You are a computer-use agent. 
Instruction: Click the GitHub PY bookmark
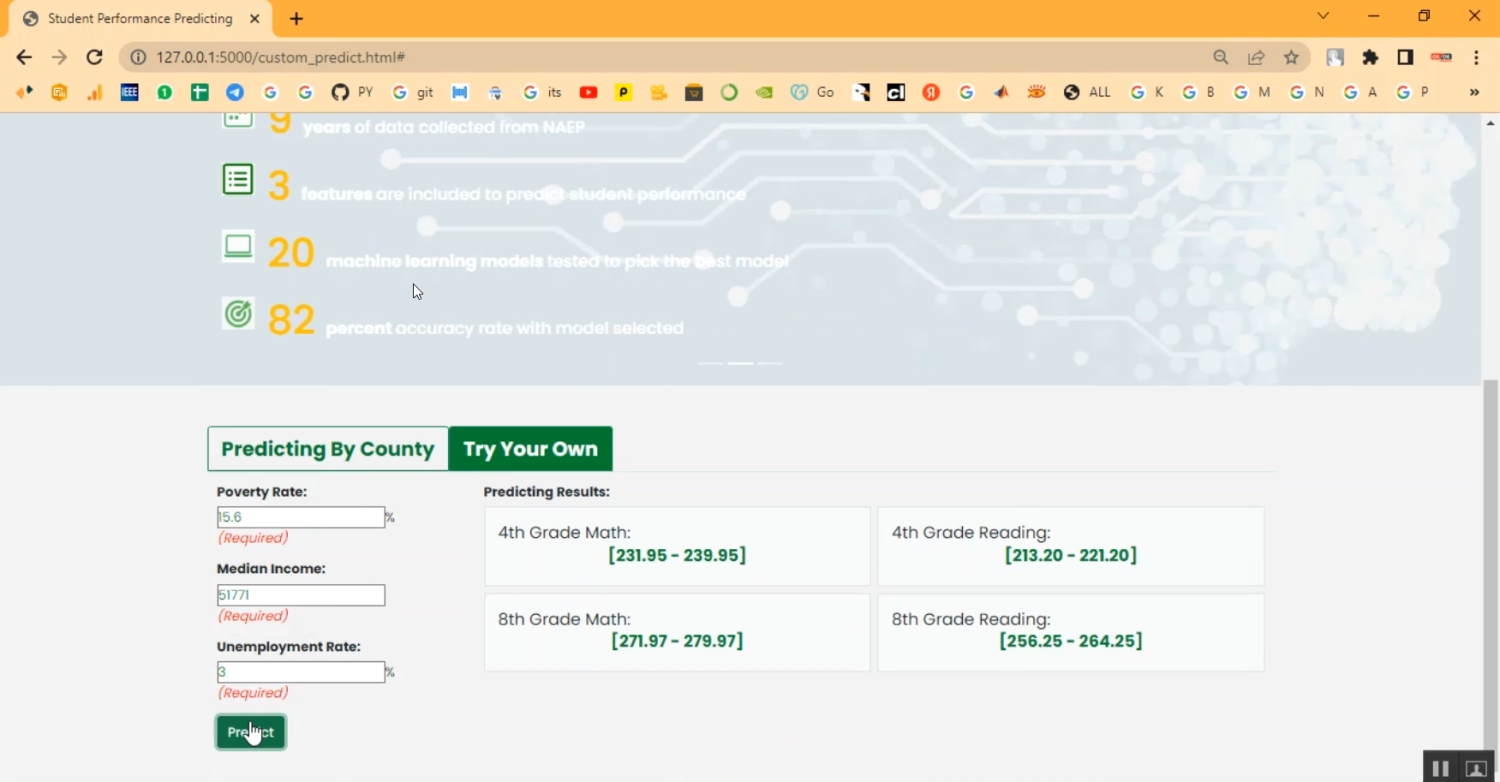[x=351, y=92]
